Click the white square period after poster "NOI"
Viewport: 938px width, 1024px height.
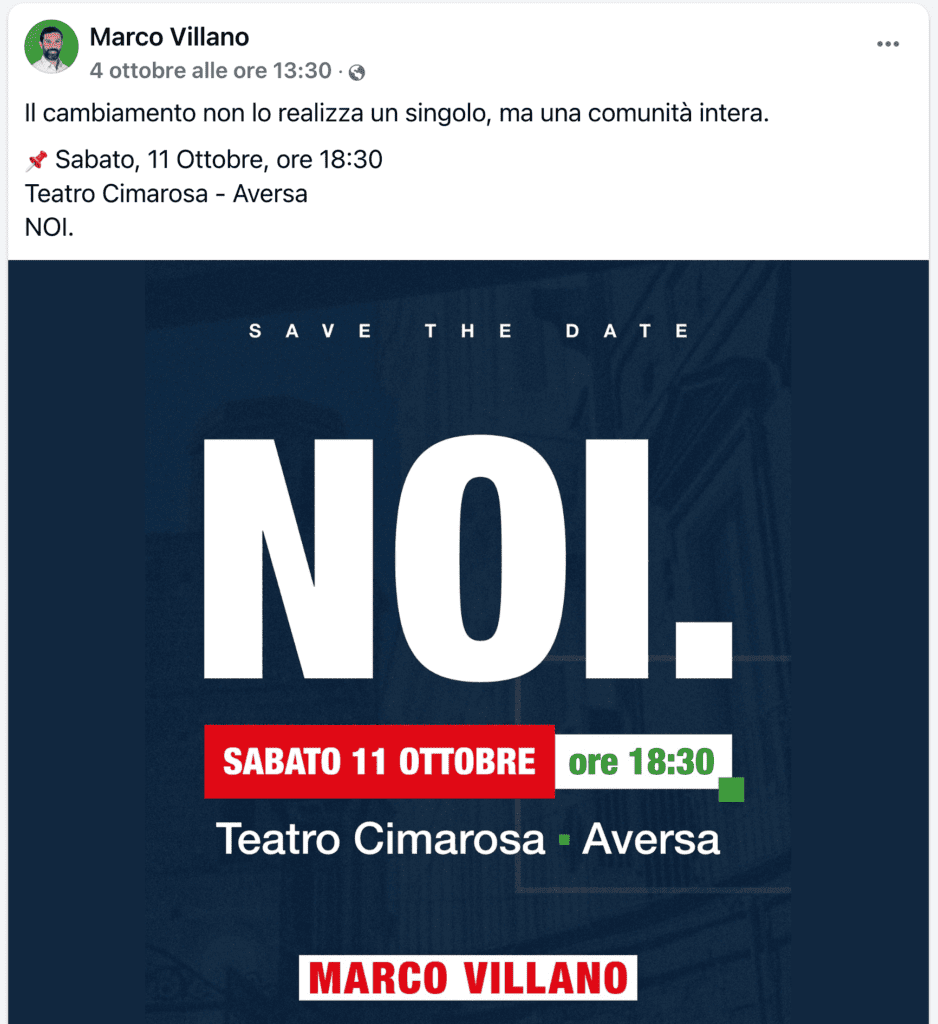(x=704, y=649)
